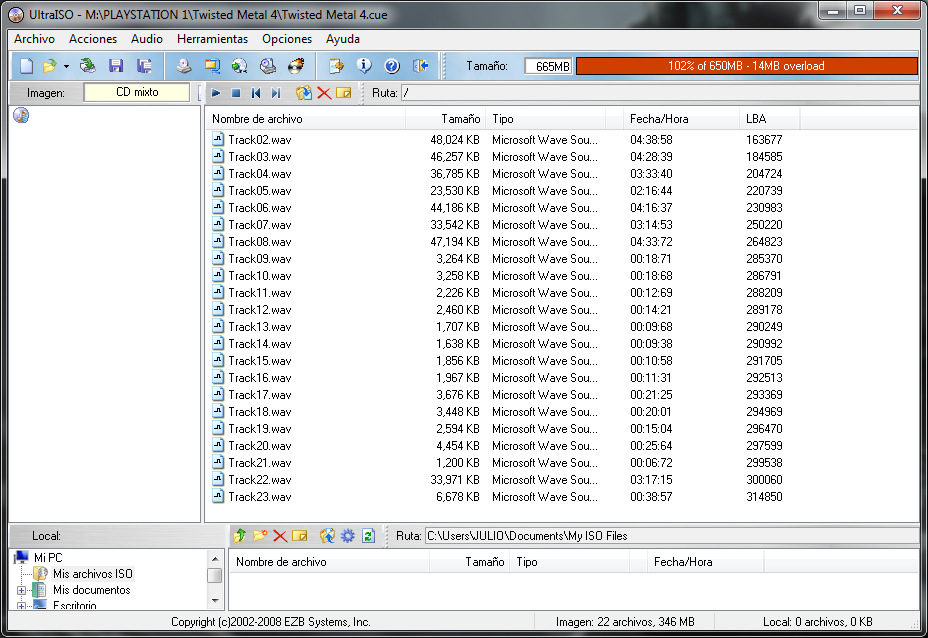Click the Save floppy disk icon
Viewport: 928px width, 638px height.
pos(116,66)
